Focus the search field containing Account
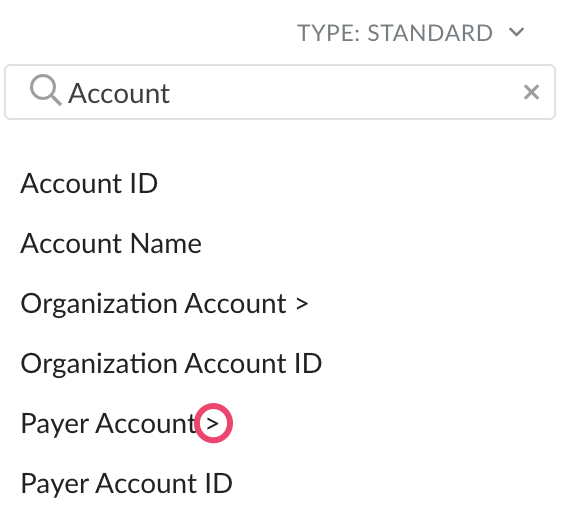 pos(280,92)
